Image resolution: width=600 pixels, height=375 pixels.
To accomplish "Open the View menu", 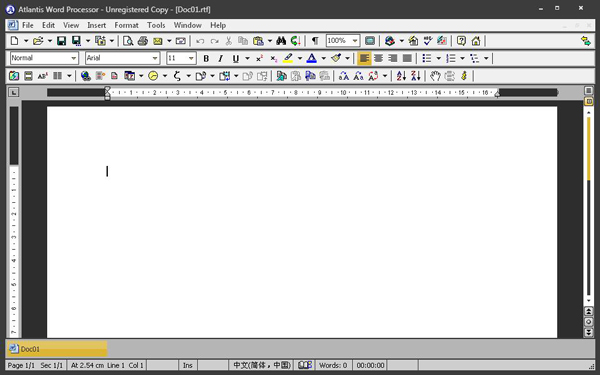I will [71, 25].
